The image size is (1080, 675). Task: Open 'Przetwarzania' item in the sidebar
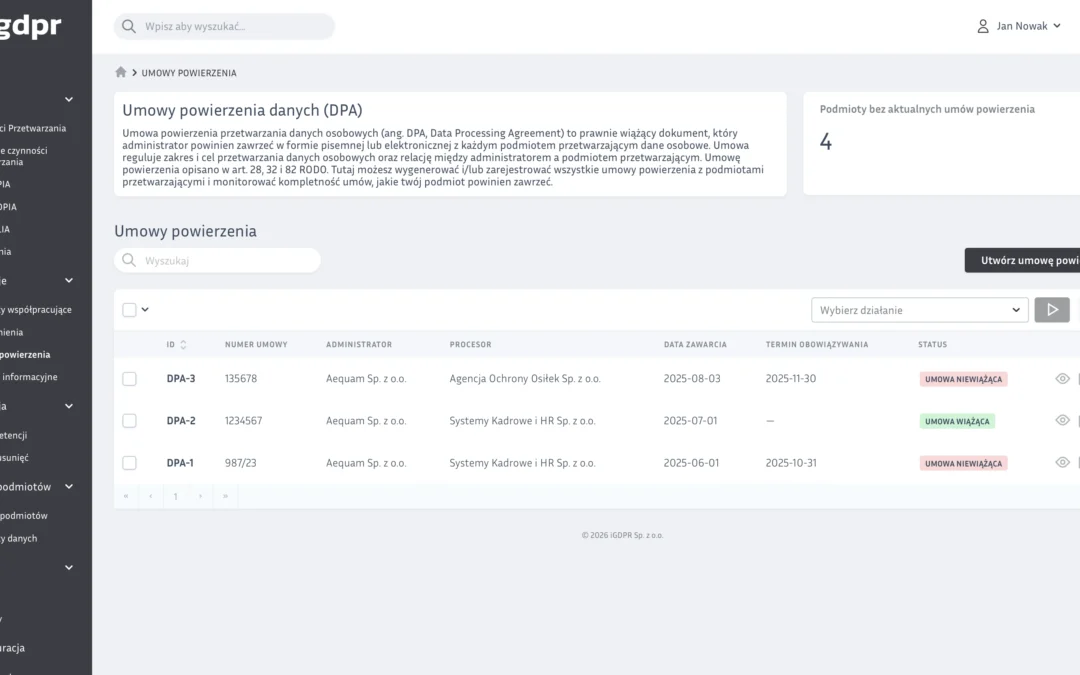coord(34,128)
